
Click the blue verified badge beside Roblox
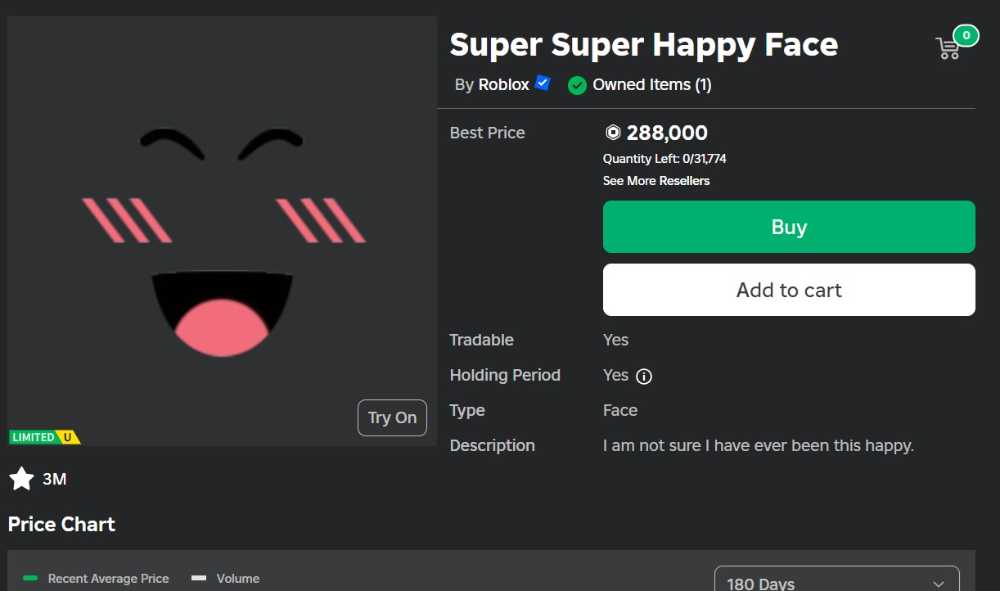click(x=543, y=83)
